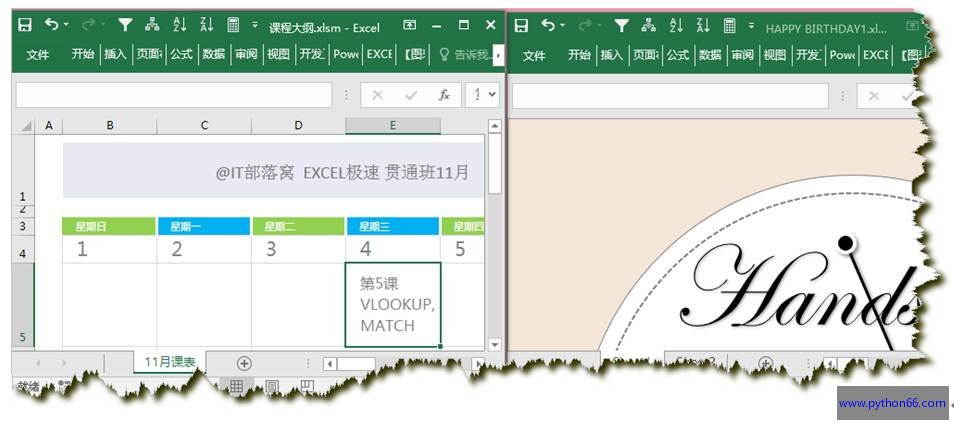
Task: Open the calculator icon in 课程大纲 window
Action: tap(232, 24)
